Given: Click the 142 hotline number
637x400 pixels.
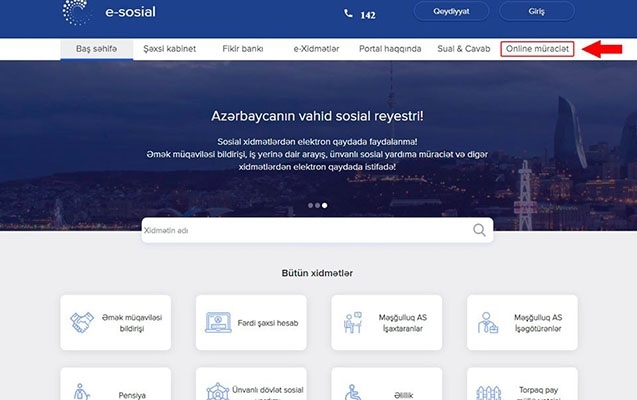Looking at the screenshot, I should coord(368,15).
